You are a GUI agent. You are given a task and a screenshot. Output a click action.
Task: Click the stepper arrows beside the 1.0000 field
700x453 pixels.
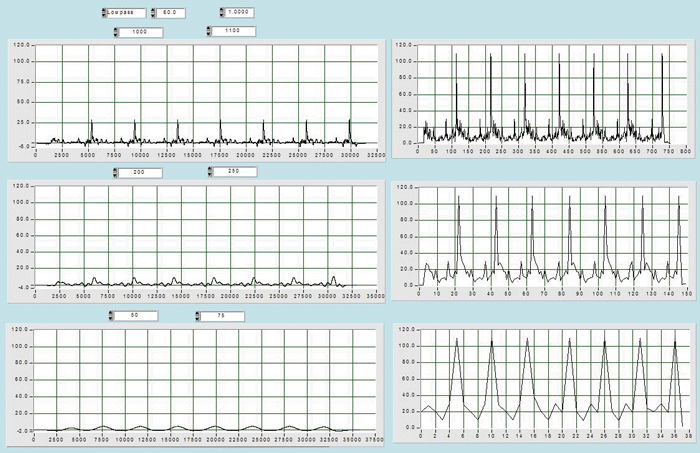pyautogui.click(x=222, y=12)
